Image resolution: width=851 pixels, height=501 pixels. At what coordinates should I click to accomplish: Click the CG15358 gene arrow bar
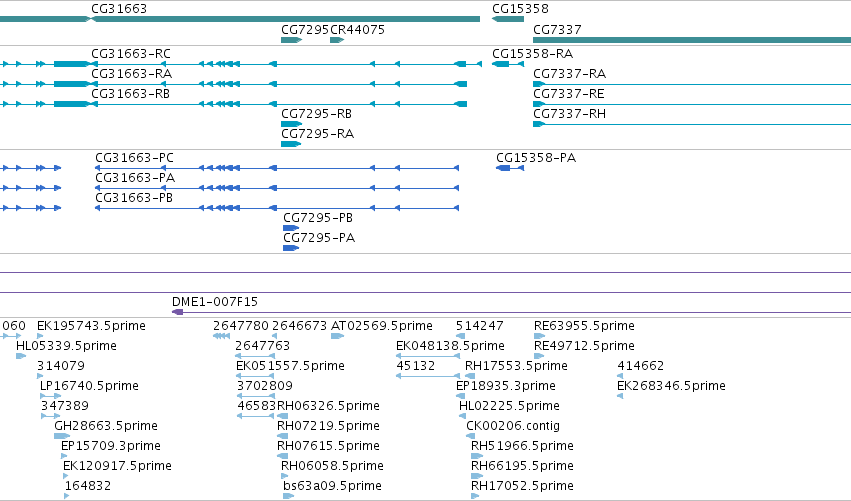click(508, 20)
